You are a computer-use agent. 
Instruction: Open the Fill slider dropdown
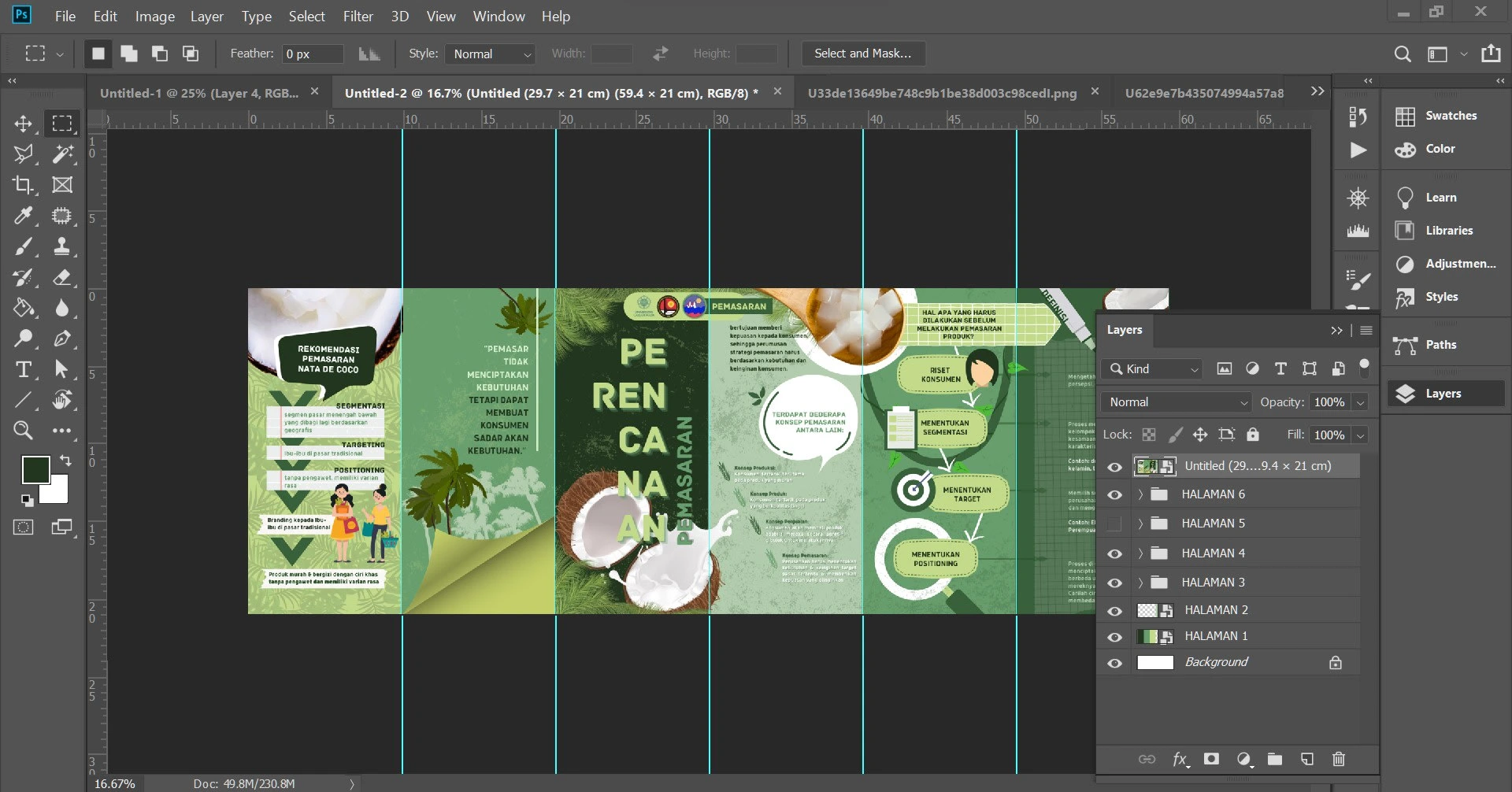click(1360, 435)
